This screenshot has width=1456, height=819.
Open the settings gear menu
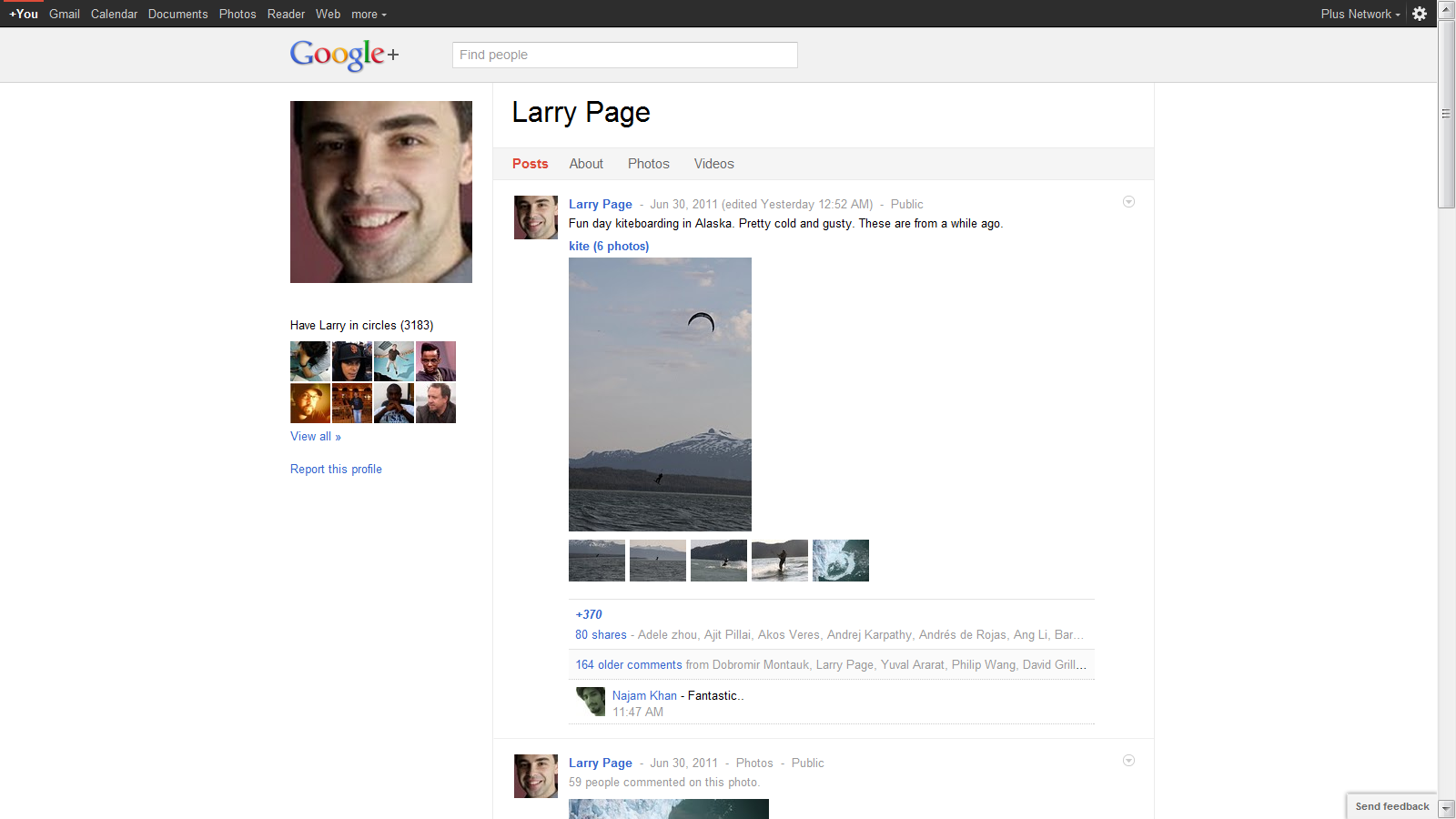1420,14
